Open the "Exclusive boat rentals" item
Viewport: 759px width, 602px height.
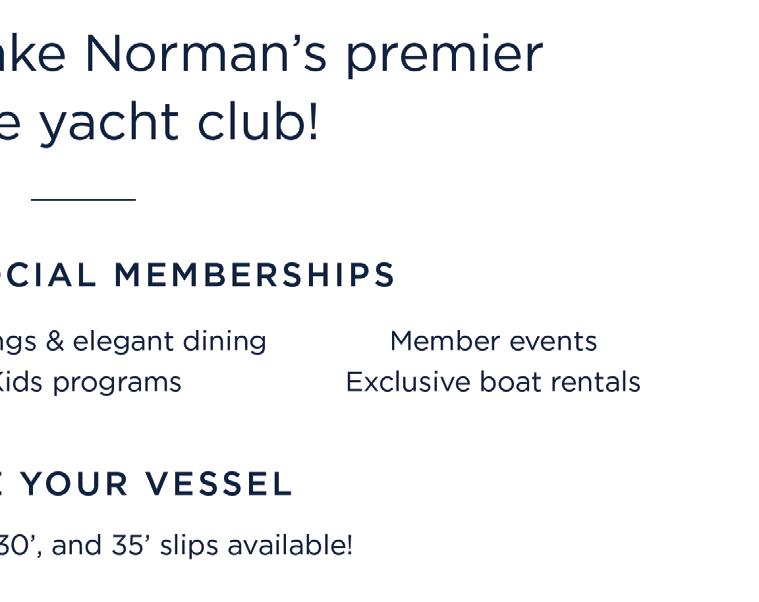pyautogui.click(x=493, y=382)
